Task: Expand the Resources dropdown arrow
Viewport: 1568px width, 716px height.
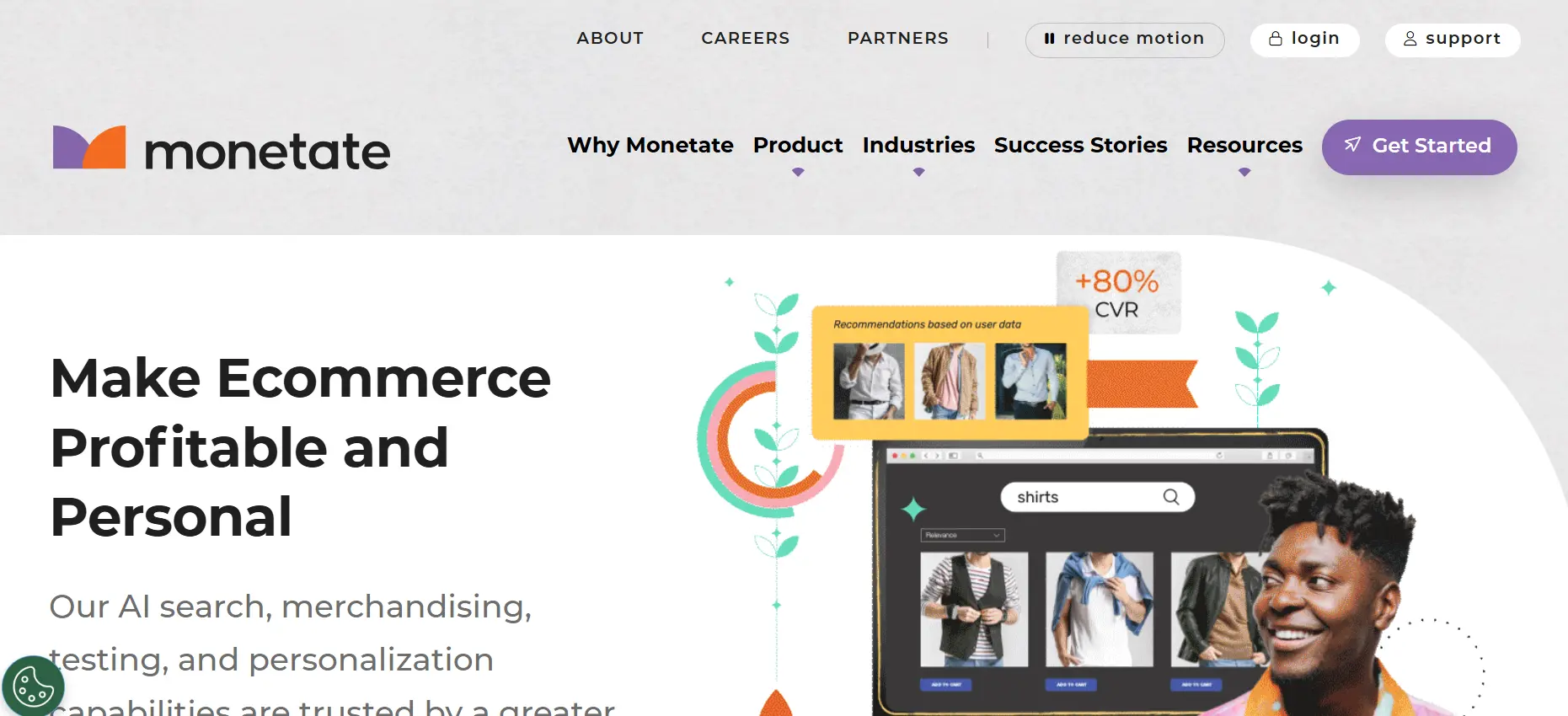Action: pyautogui.click(x=1244, y=172)
